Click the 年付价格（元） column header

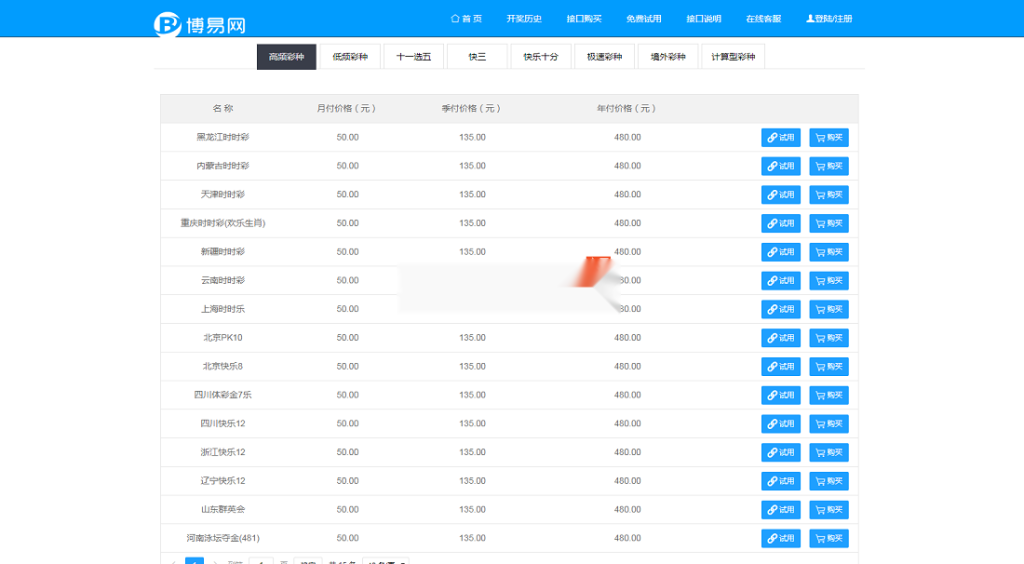tap(626, 108)
